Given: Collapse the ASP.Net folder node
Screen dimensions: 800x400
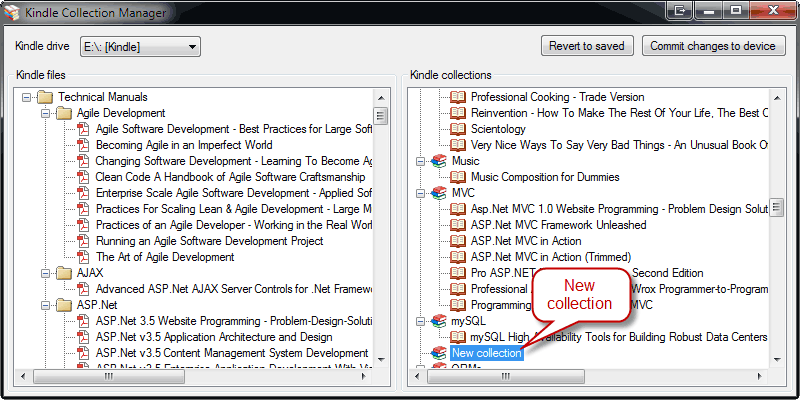Looking at the screenshot, I should (45, 305).
